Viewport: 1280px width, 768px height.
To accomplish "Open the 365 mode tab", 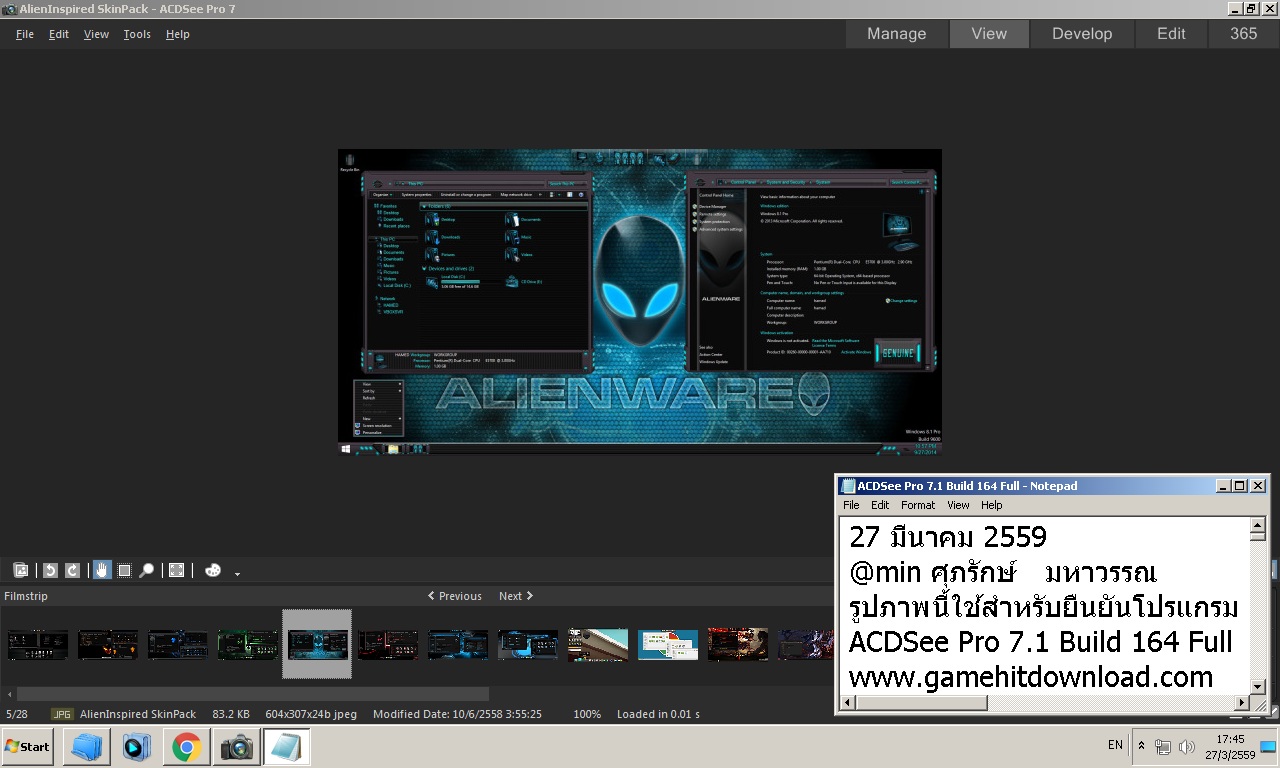I will pos(1244,34).
